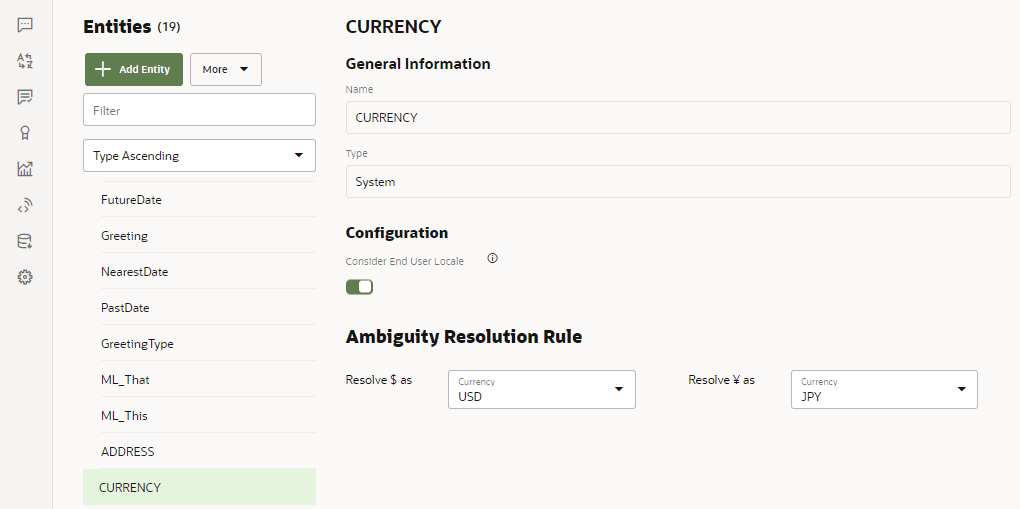
Task: Toggle Consider End User Locale switch
Action: coord(359,287)
